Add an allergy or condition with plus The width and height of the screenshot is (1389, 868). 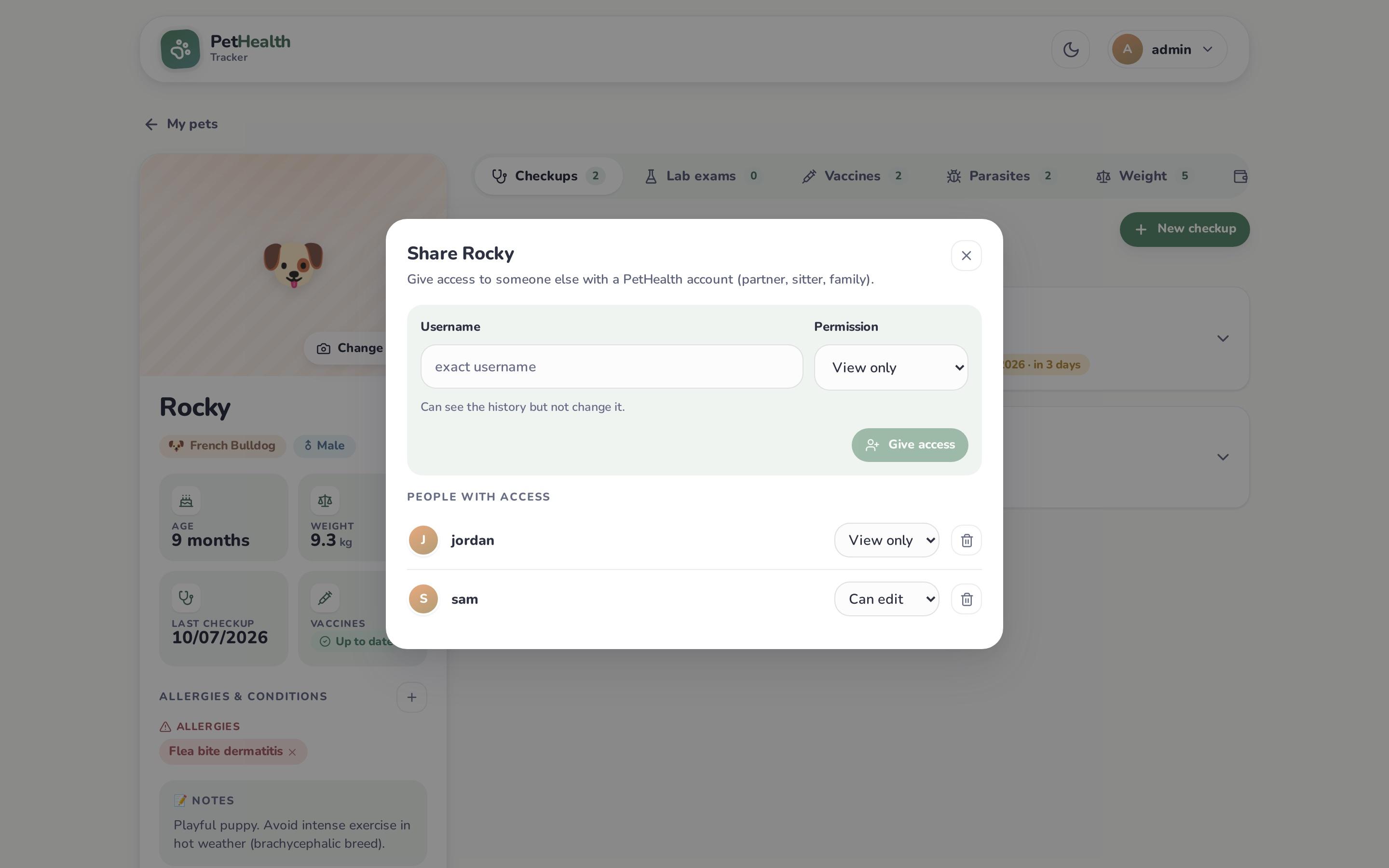pyautogui.click(x=411, y=697)
